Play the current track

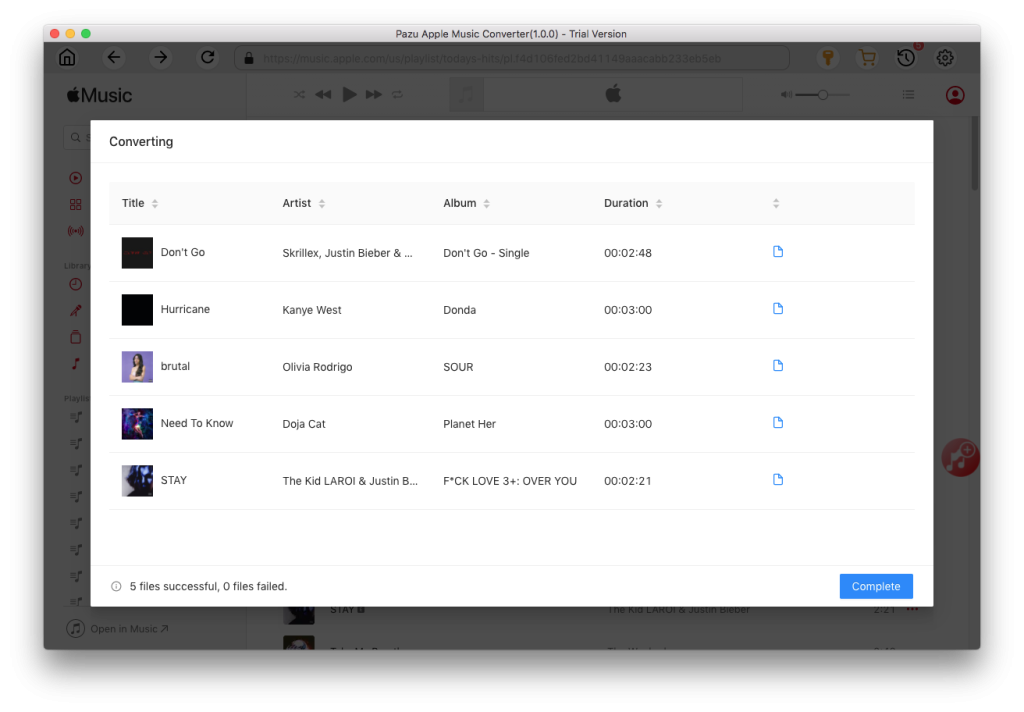[x=349, y=95]
